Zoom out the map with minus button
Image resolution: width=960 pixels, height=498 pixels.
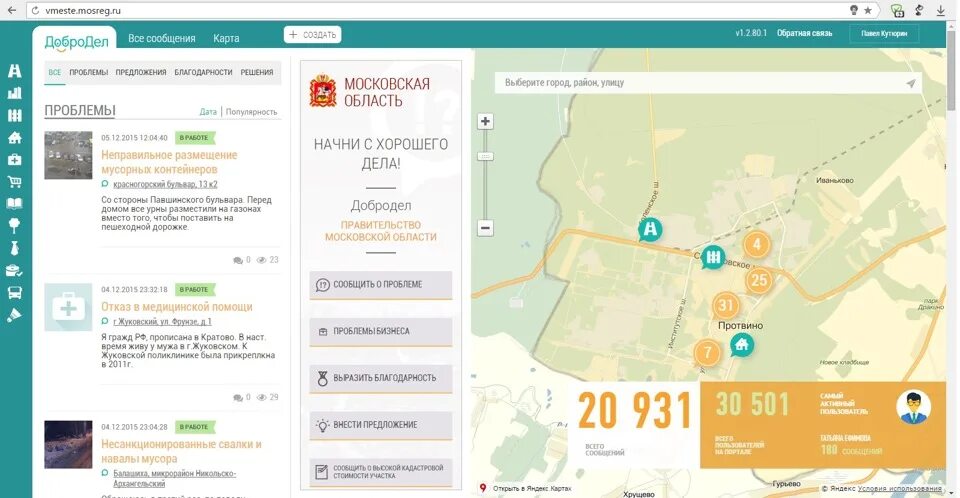(x=486, y=228)
